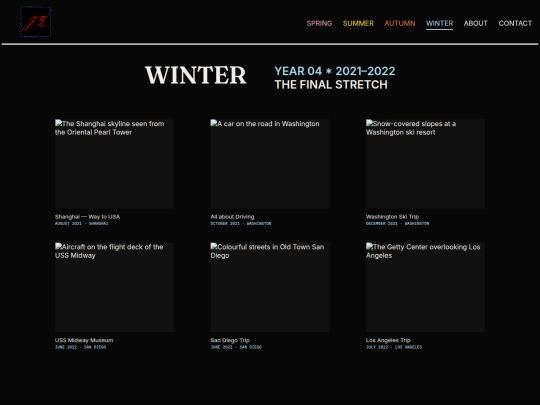Click the 'July 2022 · Los Angeles' caption
540x405 pixels.
pyautogui.click(x=394, y=347)
